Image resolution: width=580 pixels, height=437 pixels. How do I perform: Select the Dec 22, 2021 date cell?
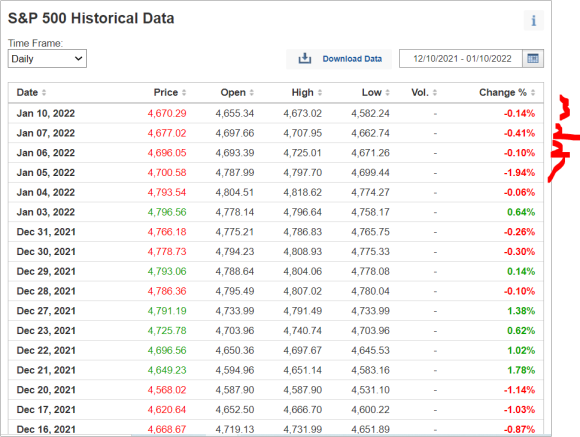pyautogui.click(x=46, y=350)
